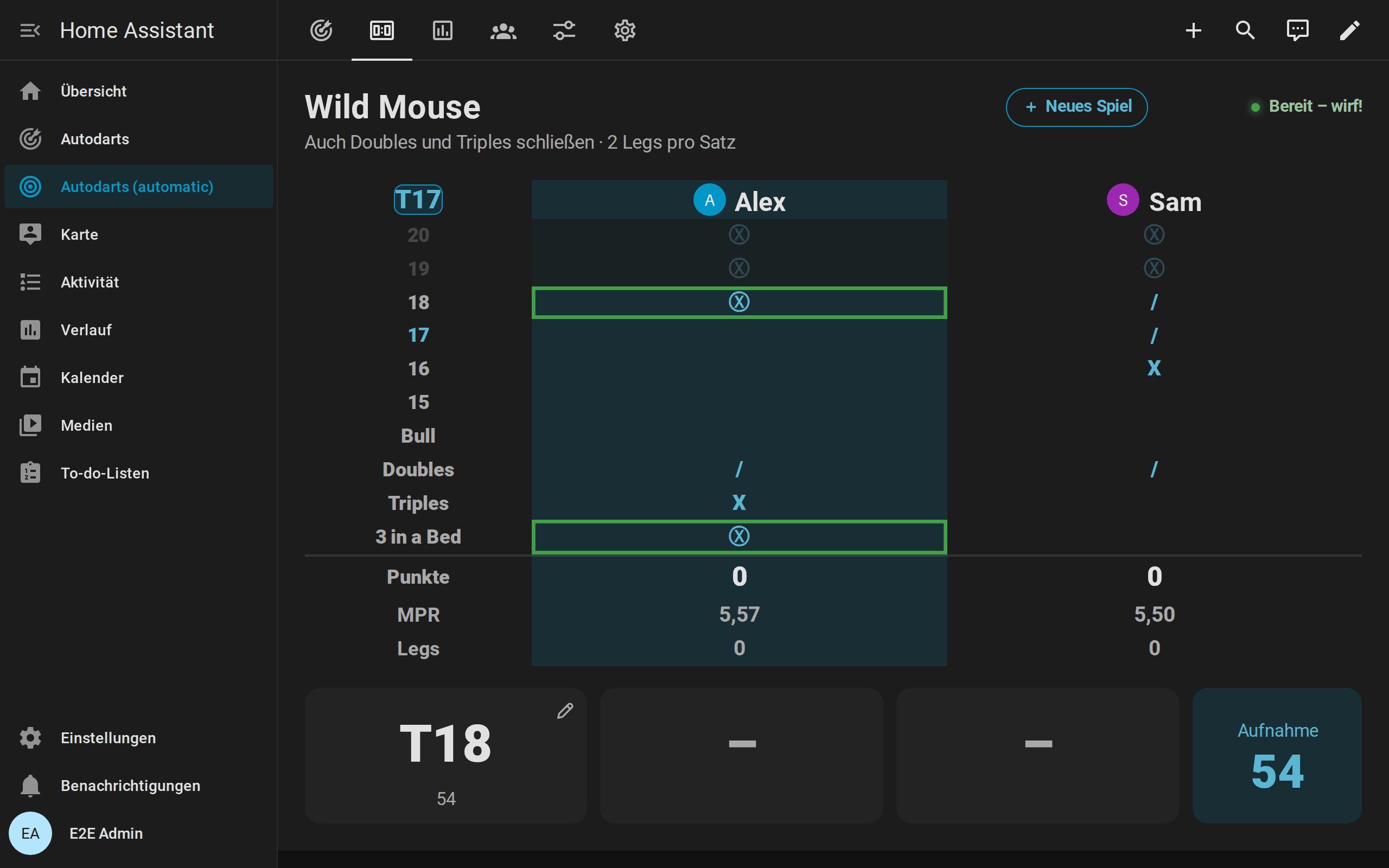Select the empty third dart card

click(x=1038, y=756)
